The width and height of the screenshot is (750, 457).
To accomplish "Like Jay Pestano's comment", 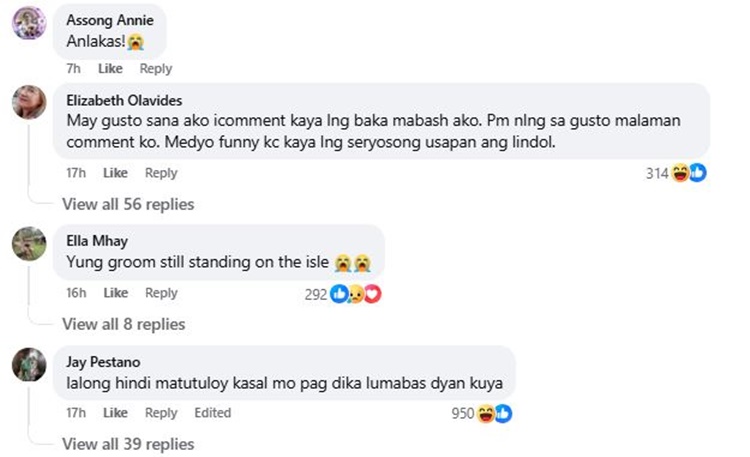I will coord(116,413).
